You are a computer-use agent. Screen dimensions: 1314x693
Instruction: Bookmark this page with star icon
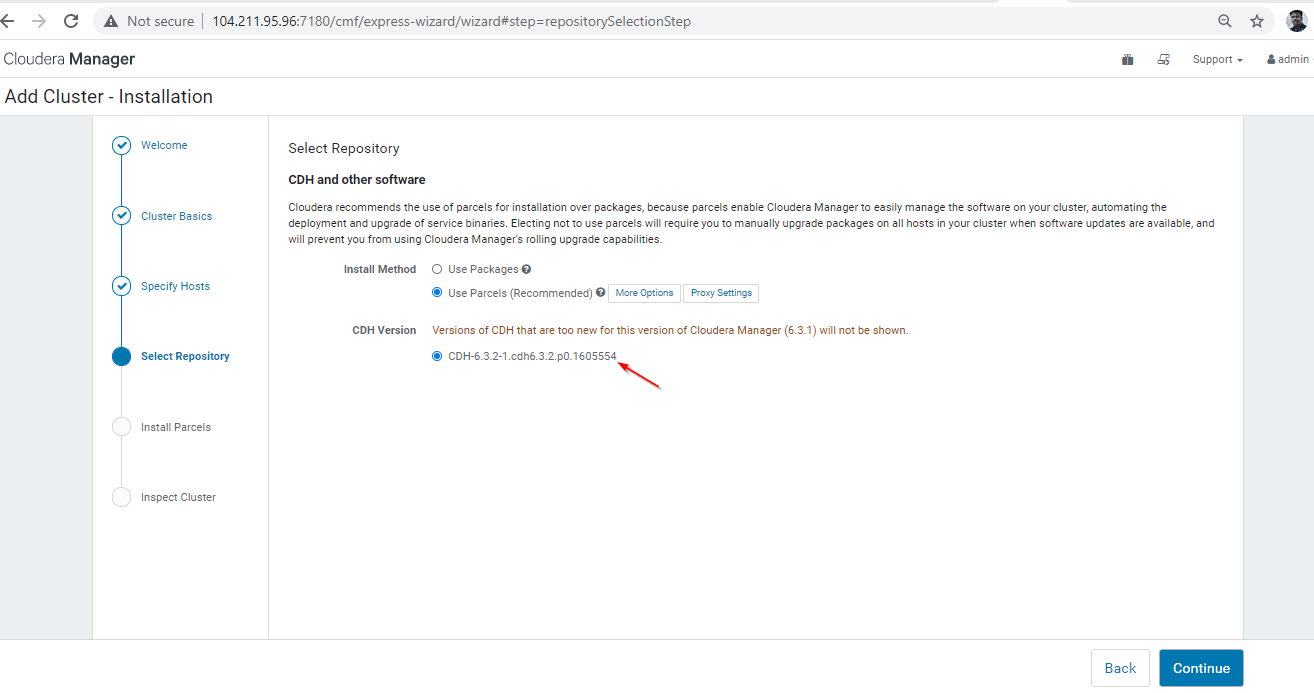point(1257,21)
